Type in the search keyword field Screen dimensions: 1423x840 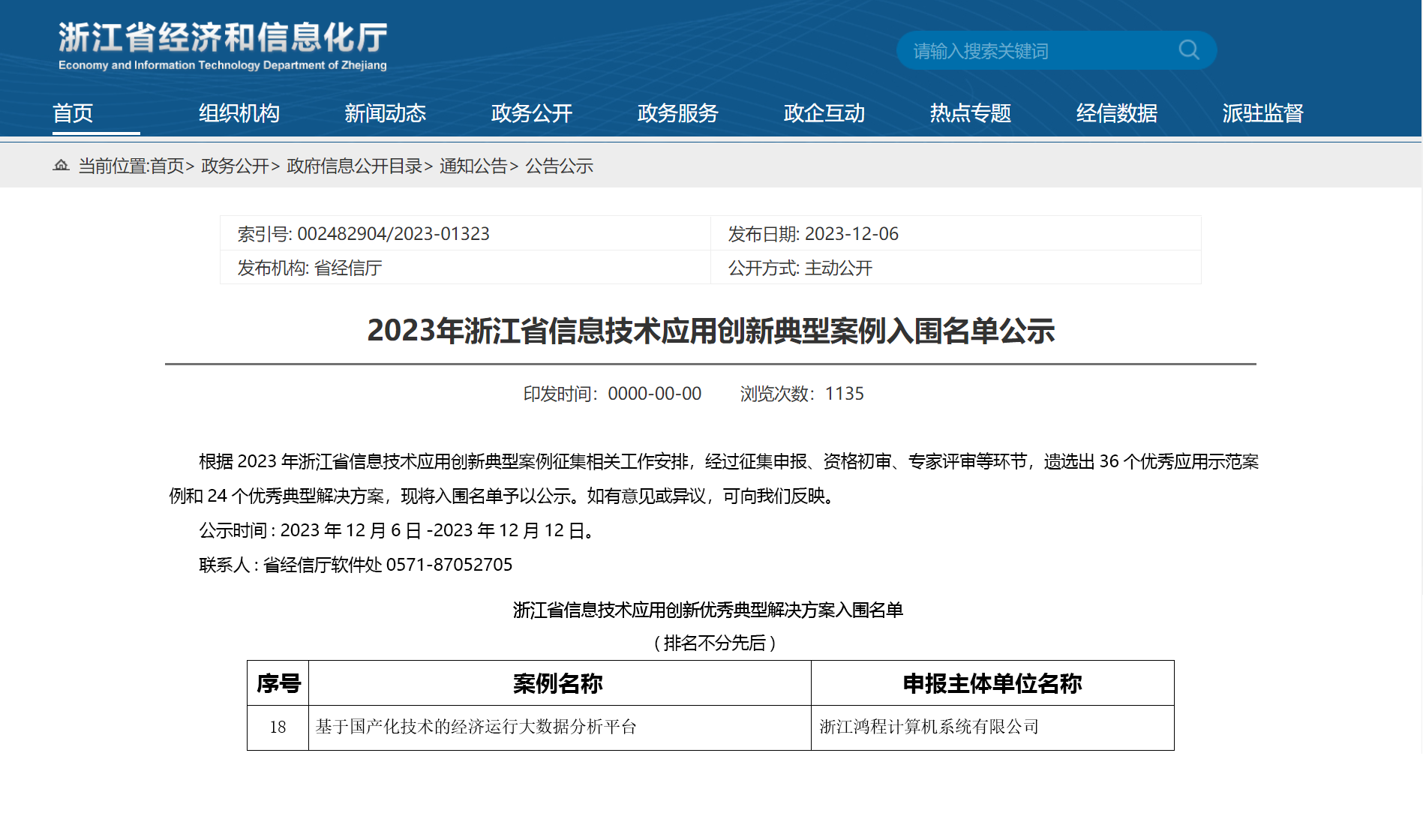point(1035,51)
